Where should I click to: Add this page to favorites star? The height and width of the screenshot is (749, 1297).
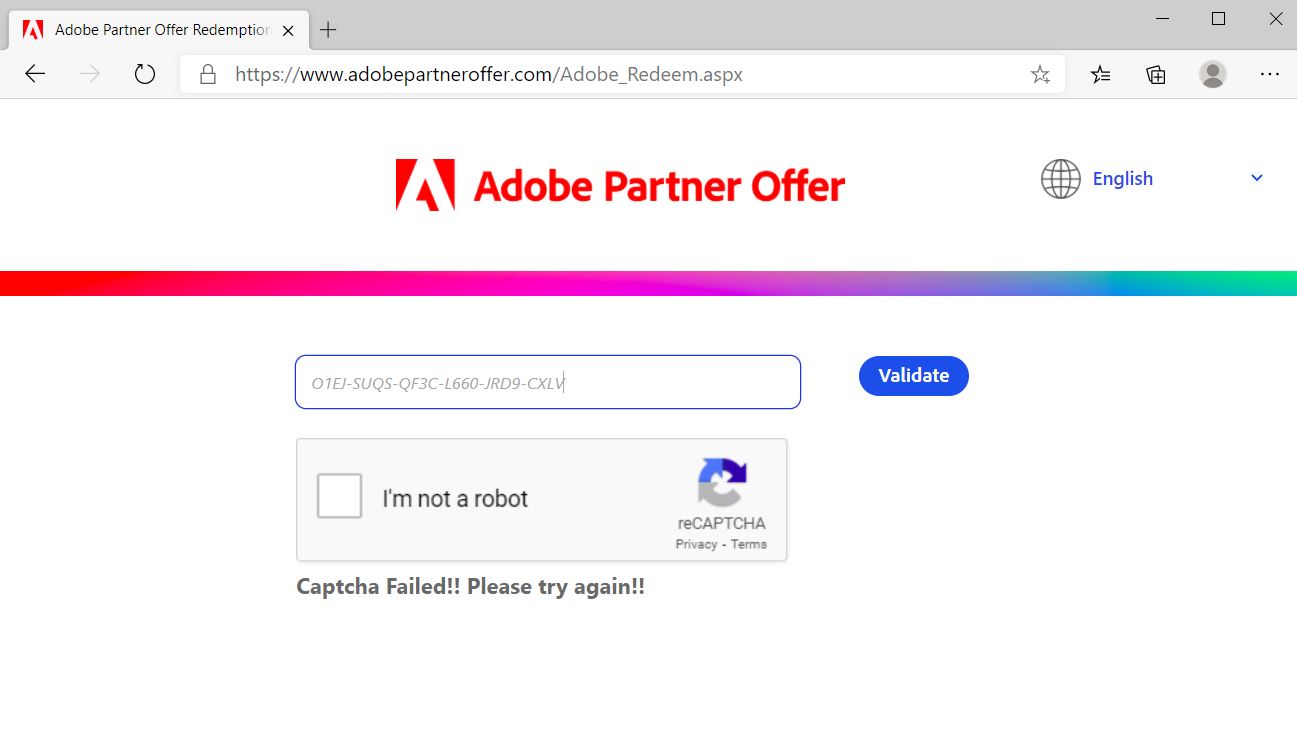(1040, 74)
